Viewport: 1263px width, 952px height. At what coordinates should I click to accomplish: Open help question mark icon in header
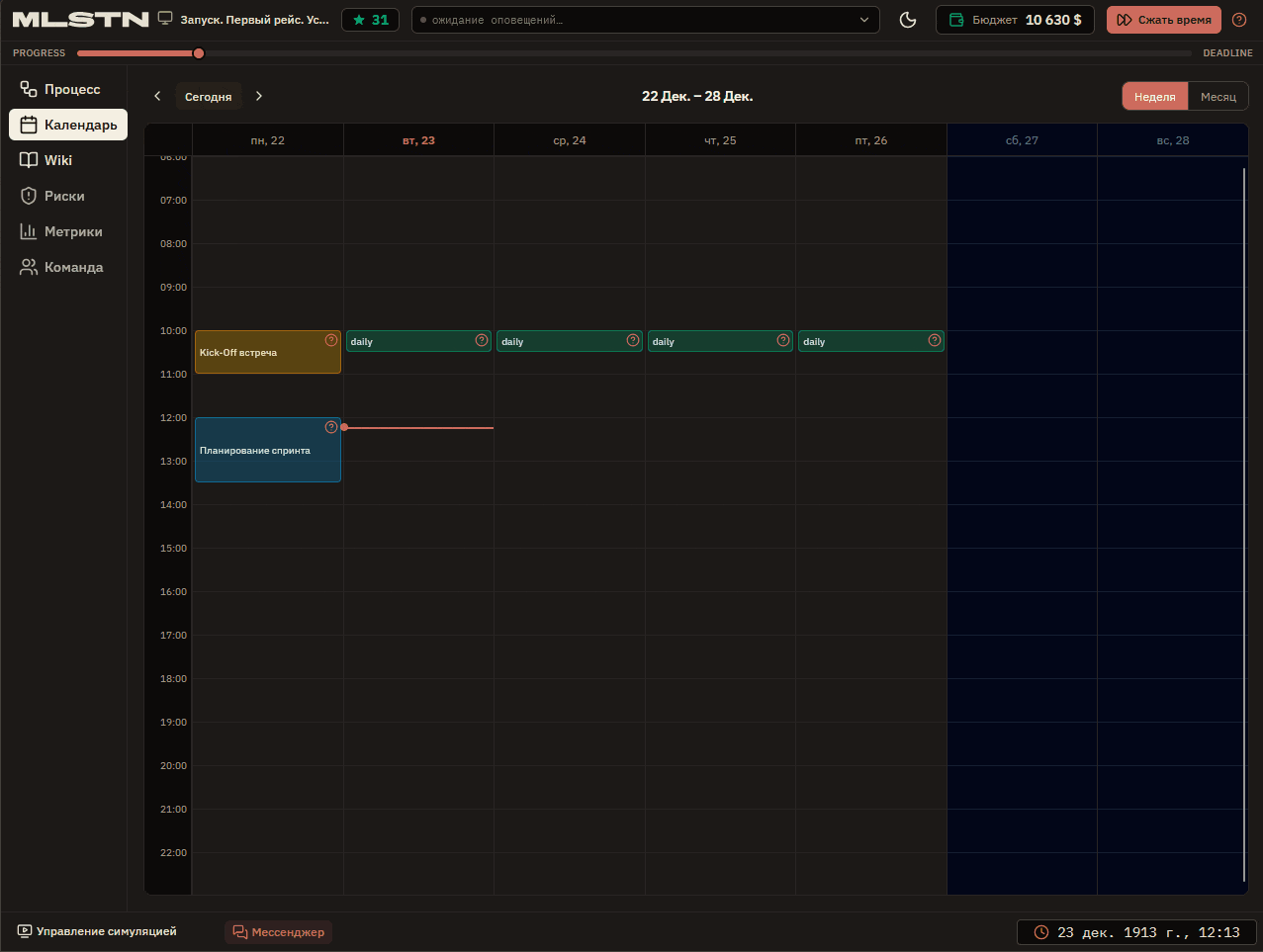(1239, 20)
